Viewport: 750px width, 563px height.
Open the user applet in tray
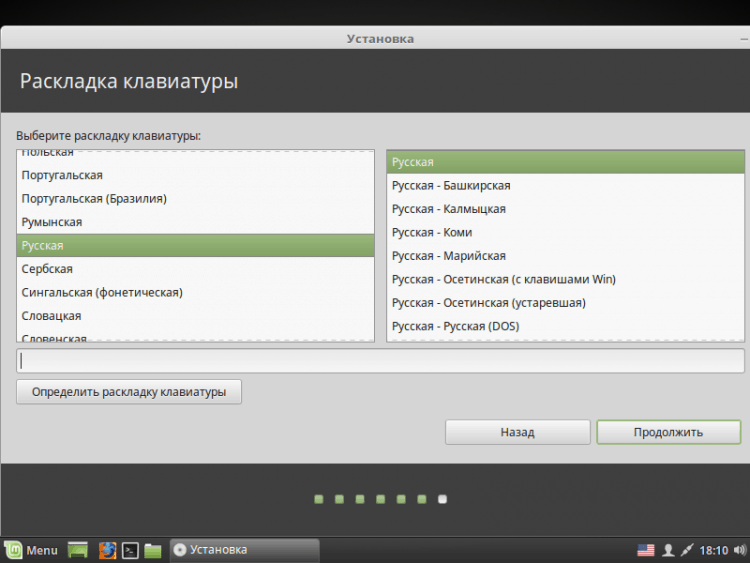pyautogui.click(x=668, y=551)
